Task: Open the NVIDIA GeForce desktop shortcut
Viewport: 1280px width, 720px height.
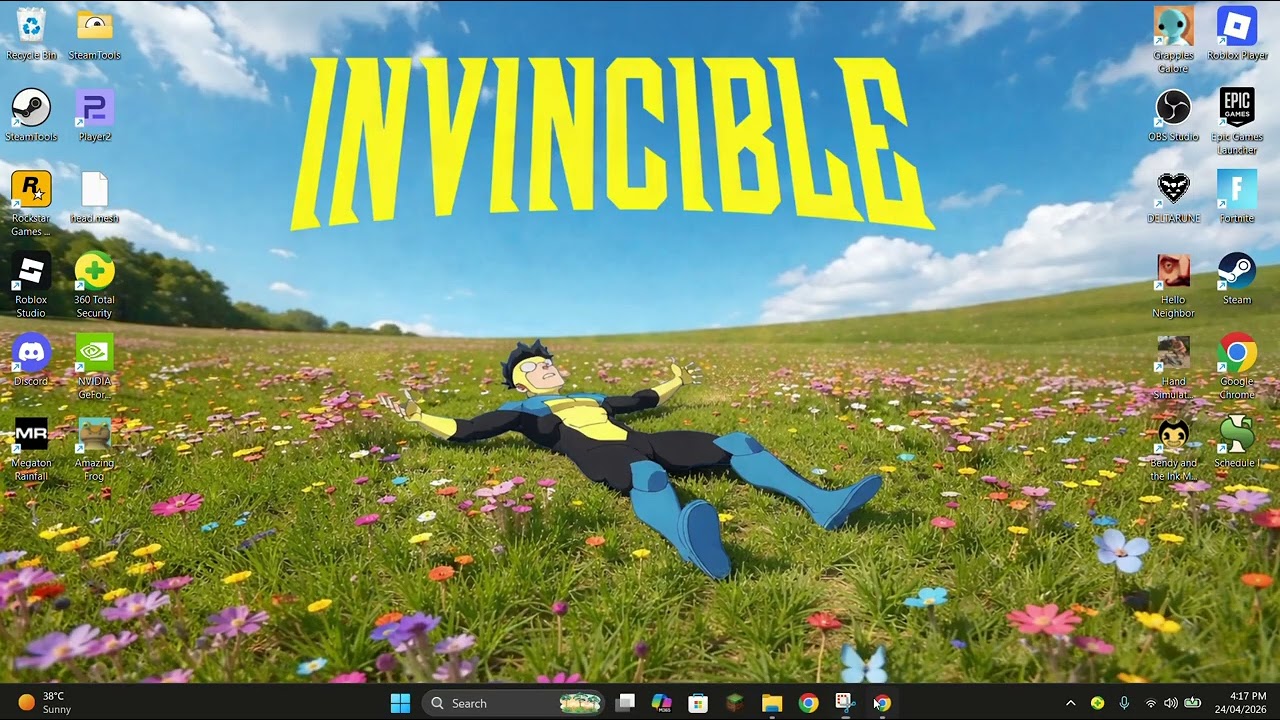Action: click(x=94, y=368)
